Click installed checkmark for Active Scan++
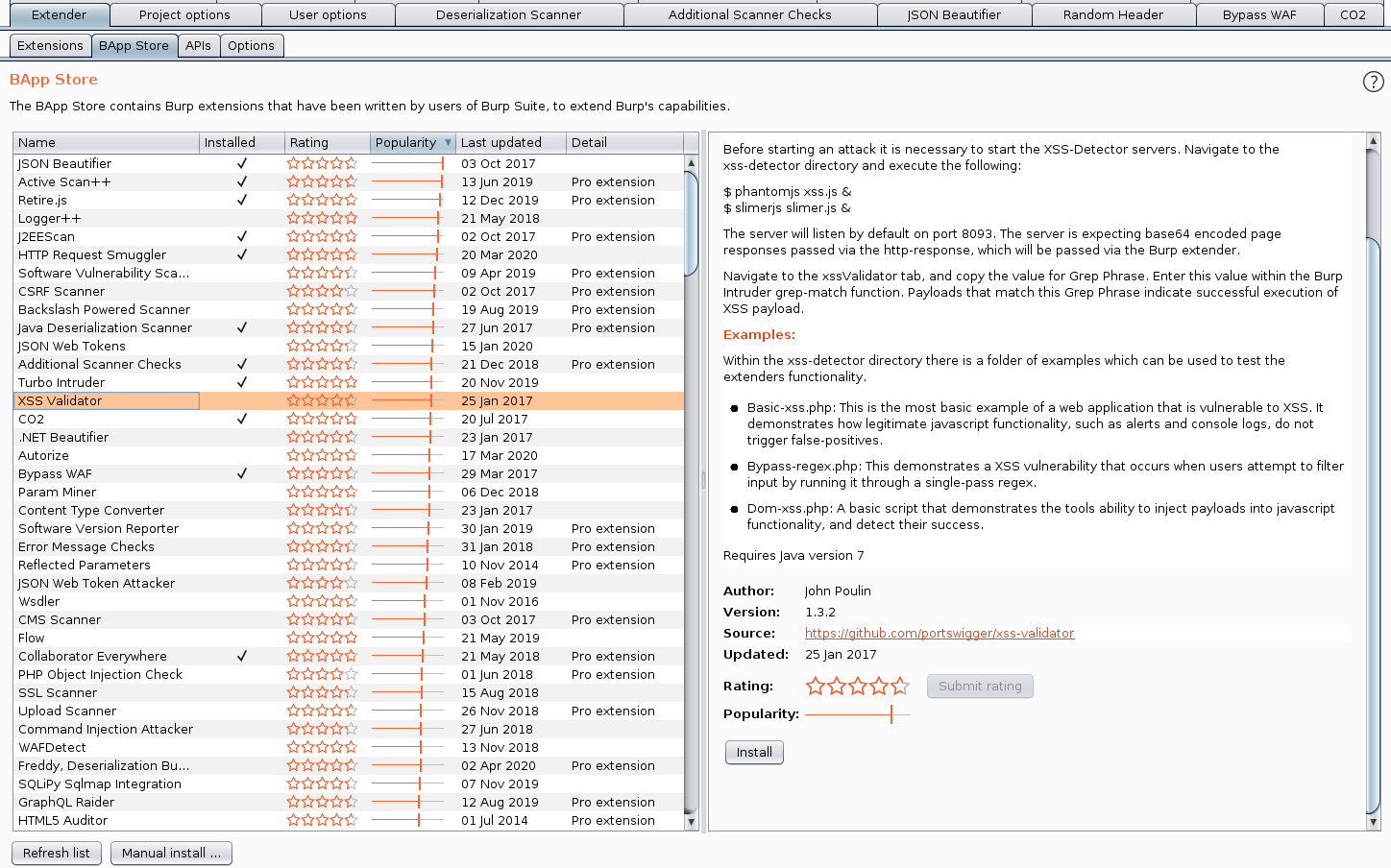This screenshot has height=868, width=1391. tap(242, 181)
